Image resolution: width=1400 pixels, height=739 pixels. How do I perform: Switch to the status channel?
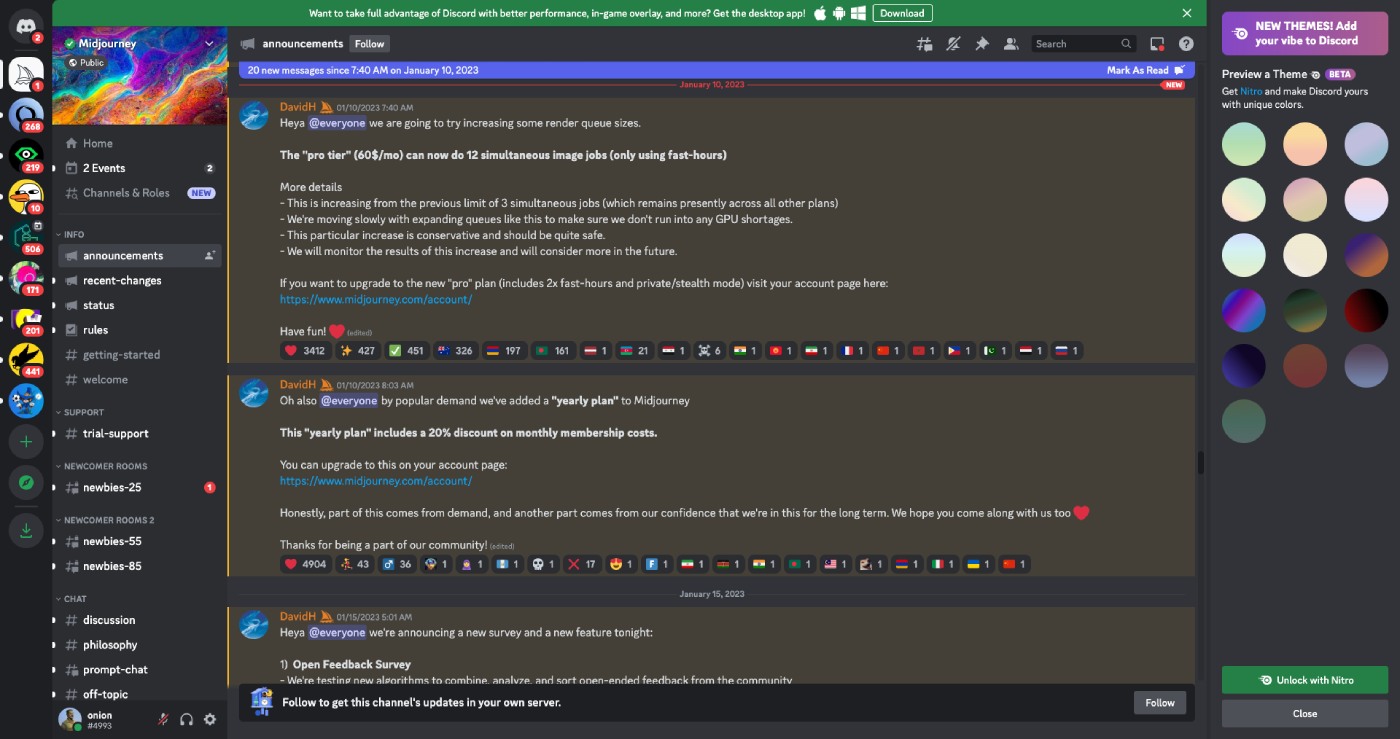pyautogui.click(x=140, y=305)
